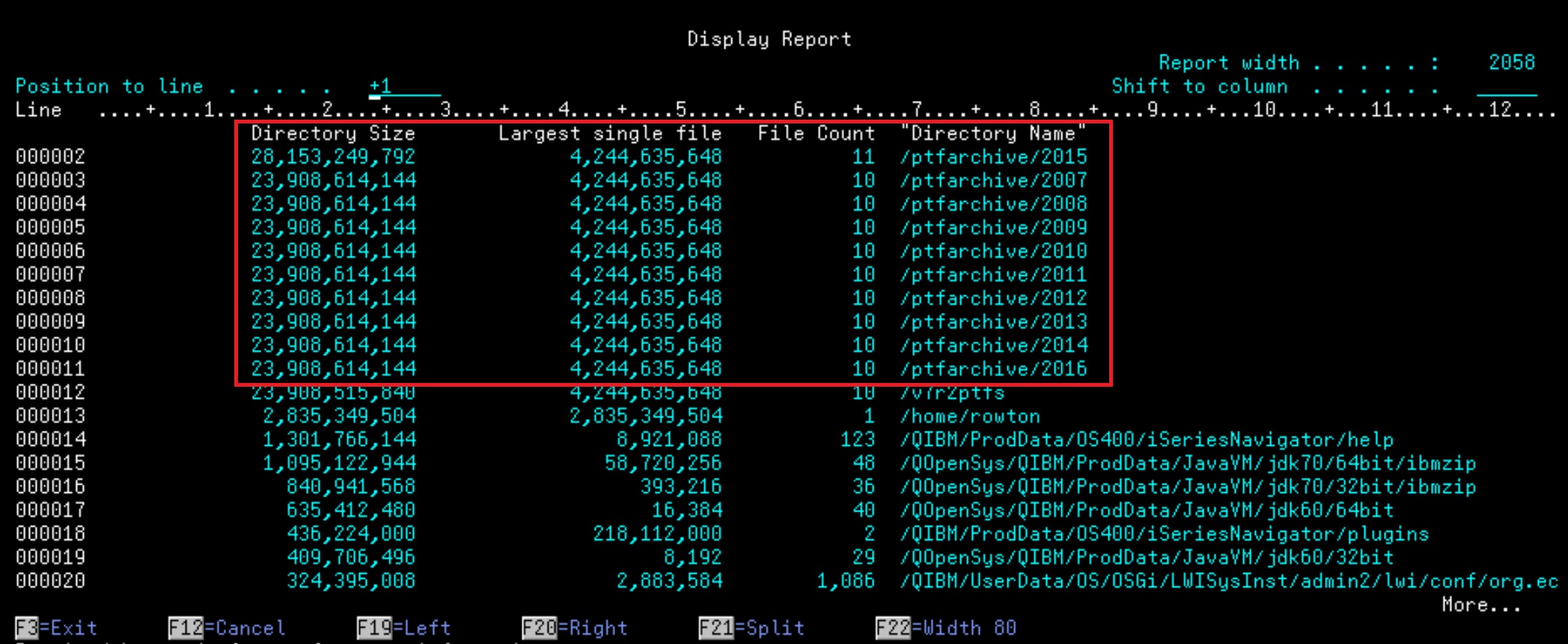This screenshot has height=644, width=1568.
Task: Select the /ptfarchive/2015 directory row
Action: click(993, 157)
